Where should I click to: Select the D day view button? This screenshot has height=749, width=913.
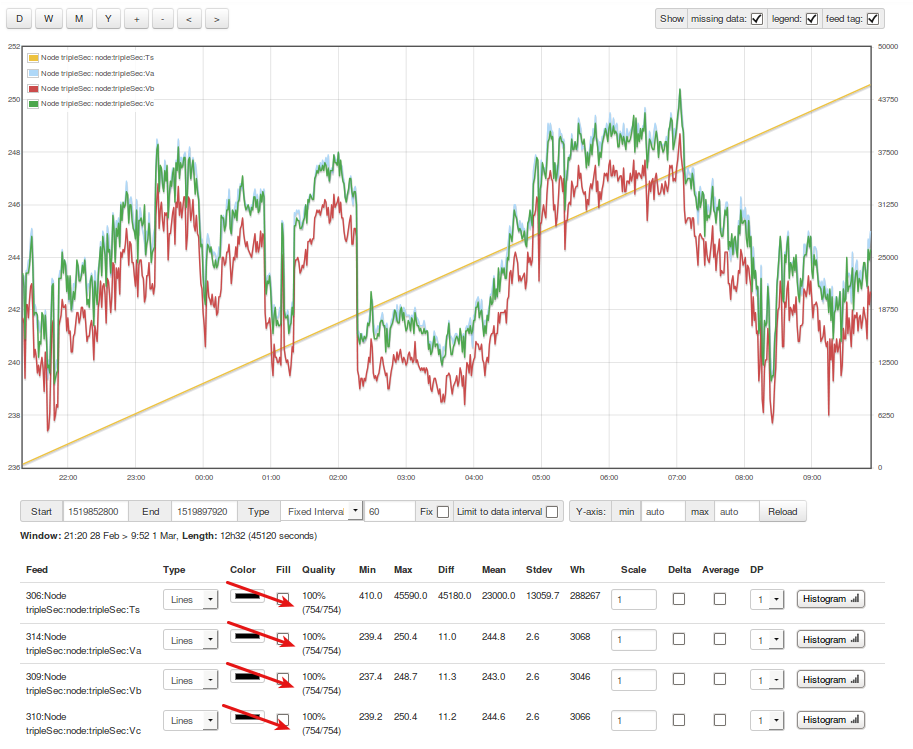tap(19, 18)
